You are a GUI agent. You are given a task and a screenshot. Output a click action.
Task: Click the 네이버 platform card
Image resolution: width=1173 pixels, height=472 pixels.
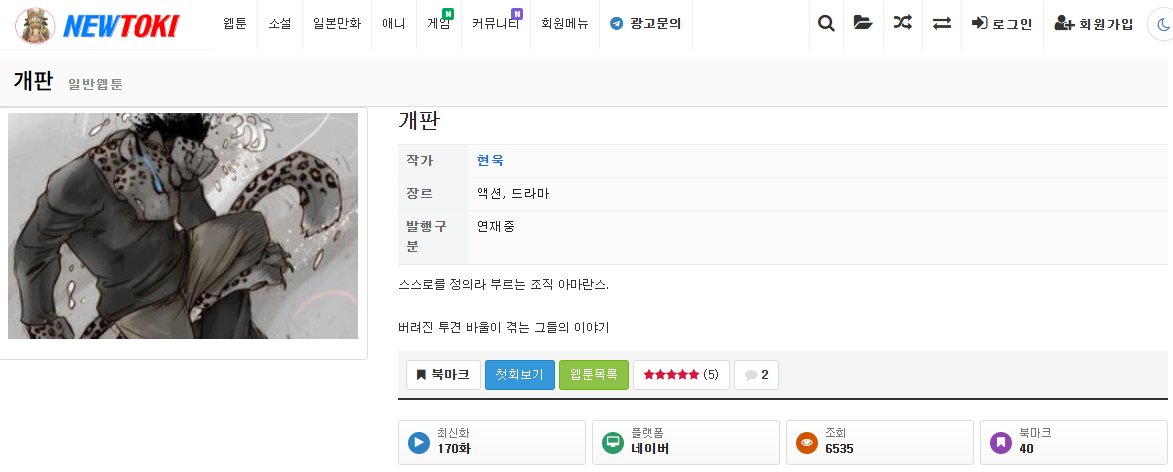coord(685,443)
